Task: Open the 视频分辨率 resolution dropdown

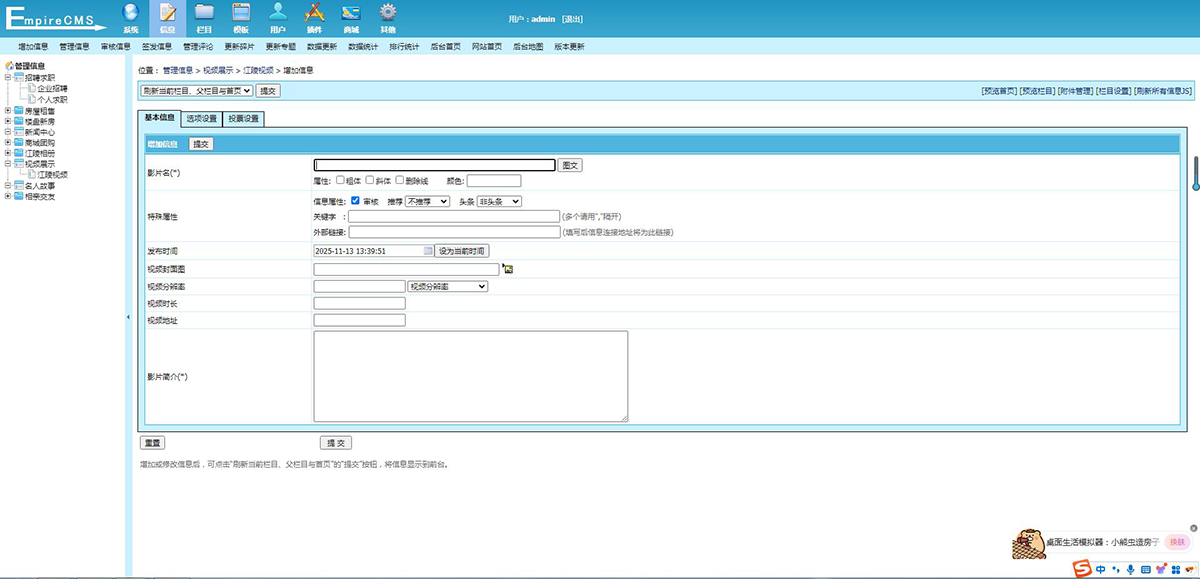Action: tap(448, 286)
